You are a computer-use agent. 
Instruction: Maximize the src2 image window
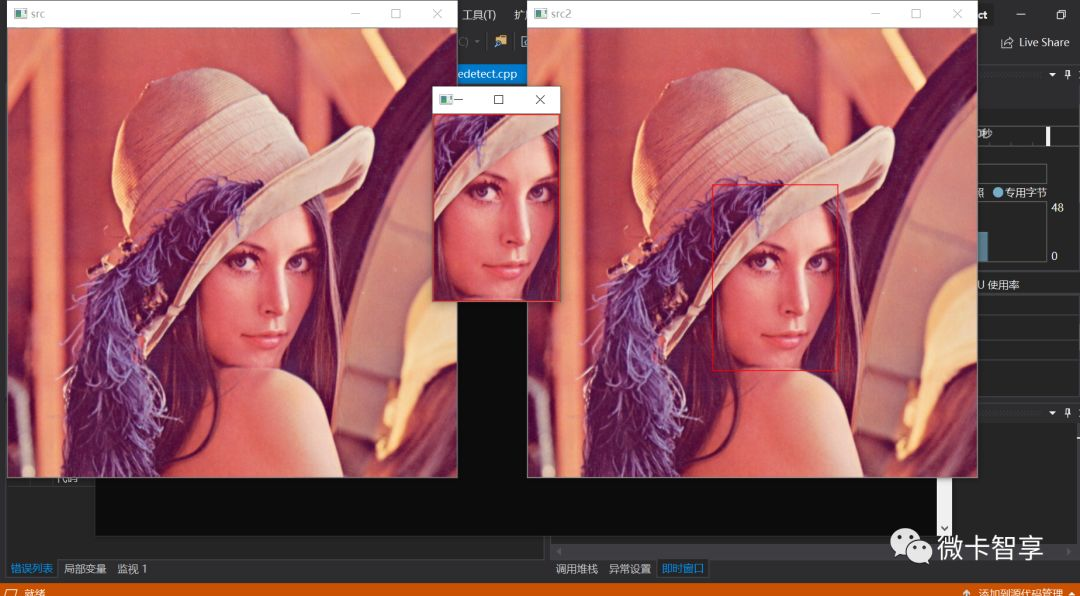coord(916,14)
